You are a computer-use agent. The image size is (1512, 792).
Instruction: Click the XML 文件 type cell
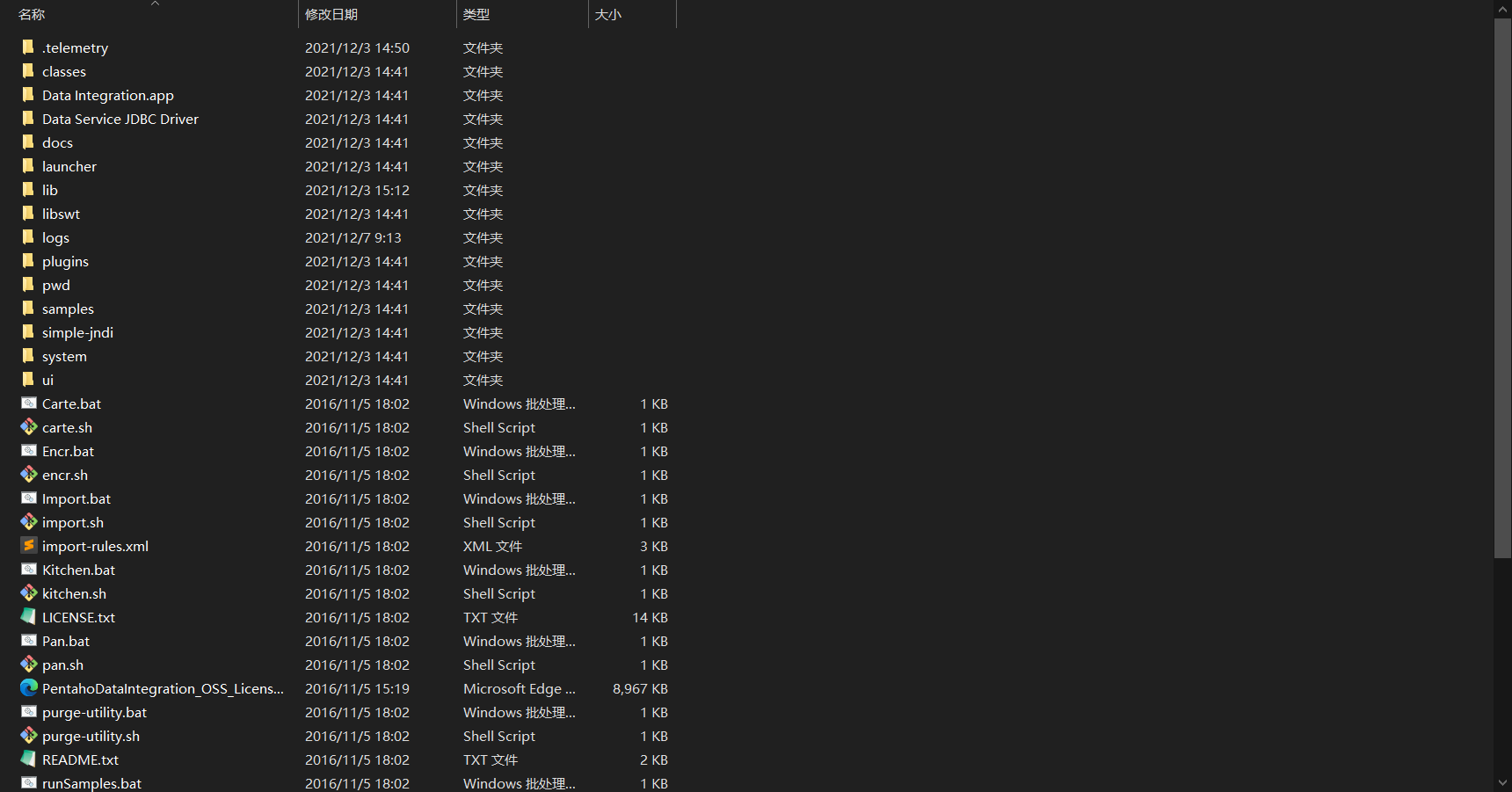click(x=492, y=546)
